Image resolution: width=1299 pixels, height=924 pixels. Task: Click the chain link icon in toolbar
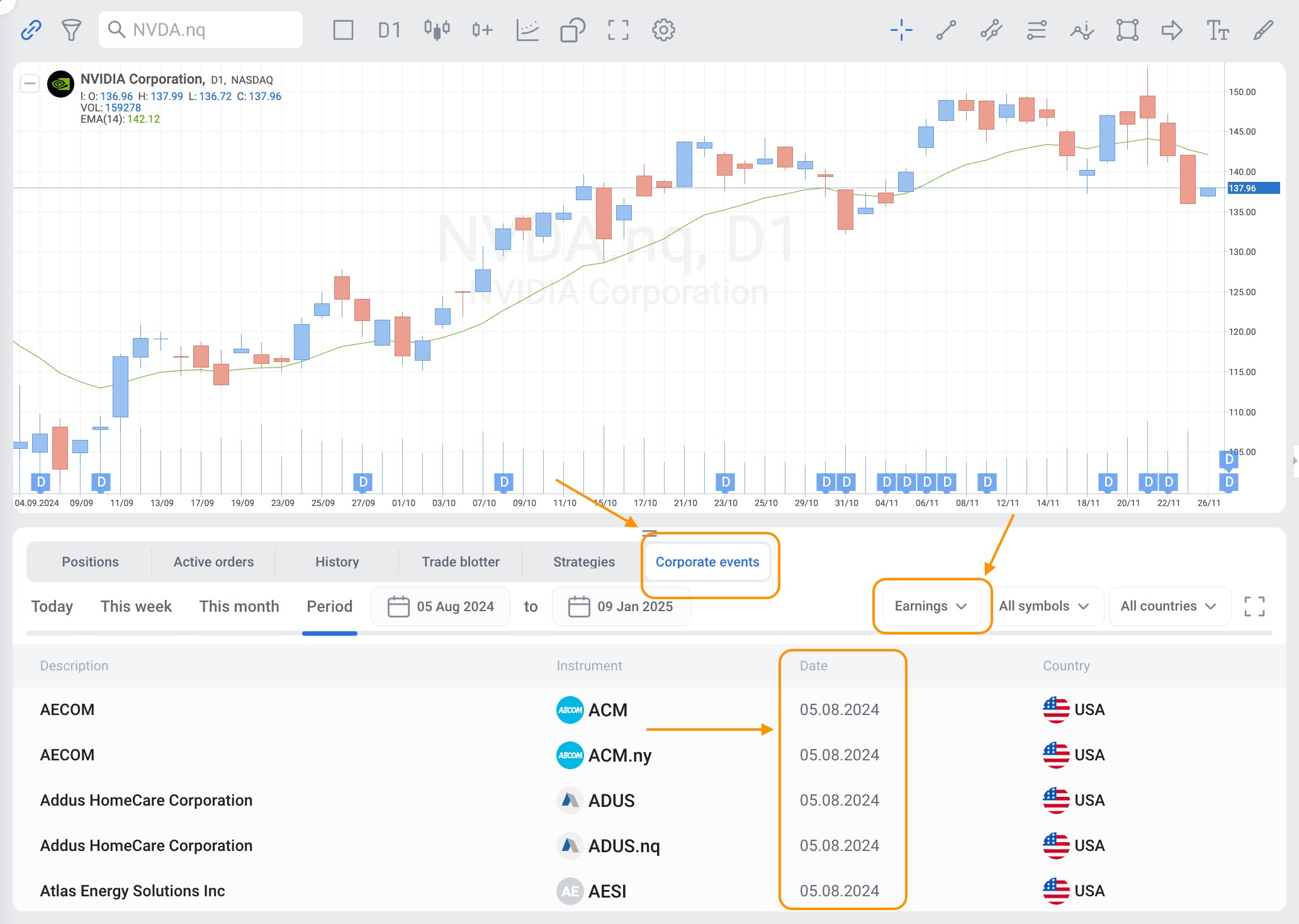pyautogui.click(x=31, y=30)
